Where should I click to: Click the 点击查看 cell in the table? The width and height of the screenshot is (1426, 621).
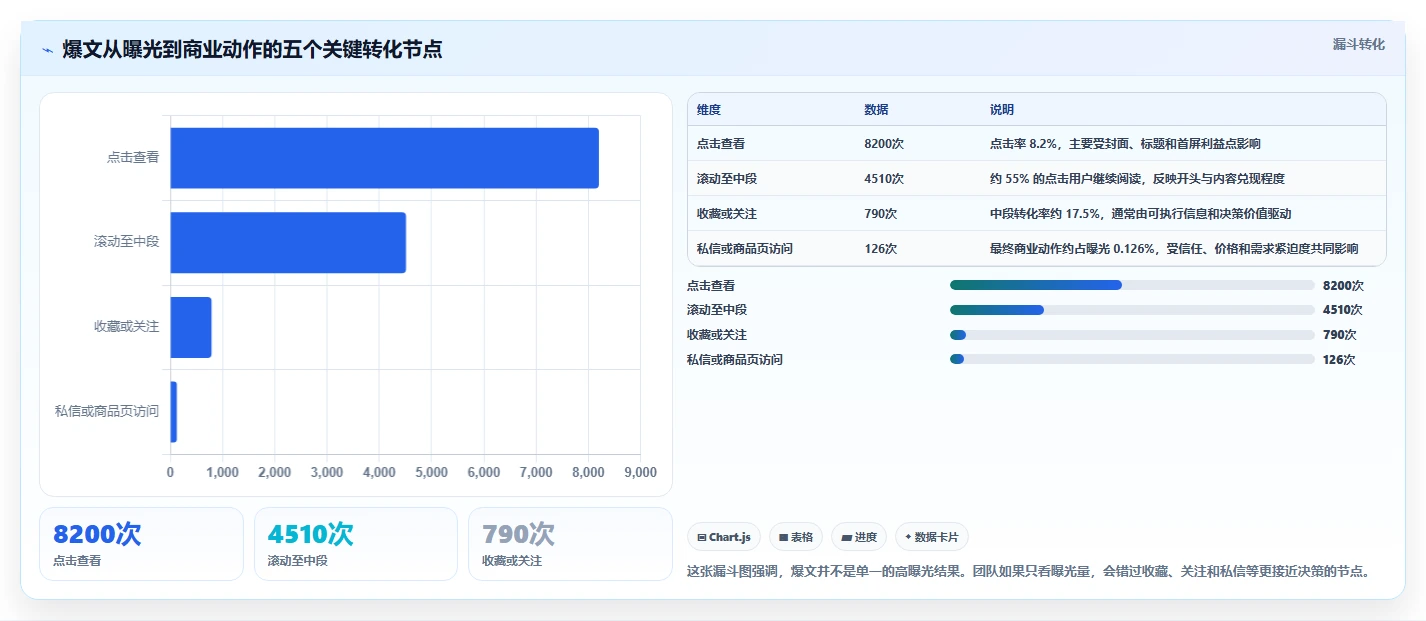tap(721, 144)
